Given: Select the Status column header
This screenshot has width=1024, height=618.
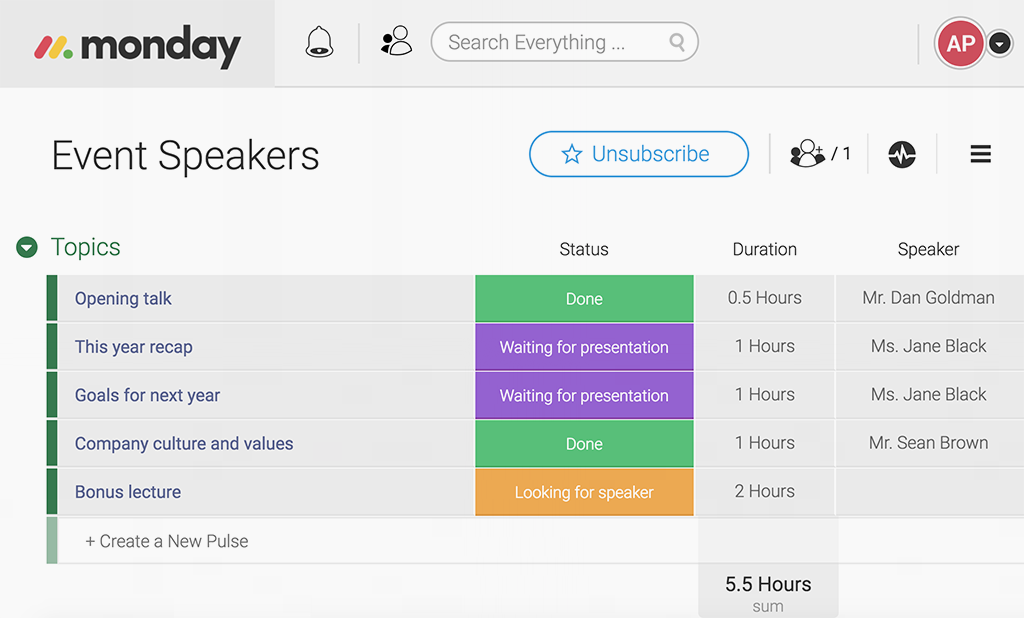Looking at the screenshot, I should [x=584, y=250].
